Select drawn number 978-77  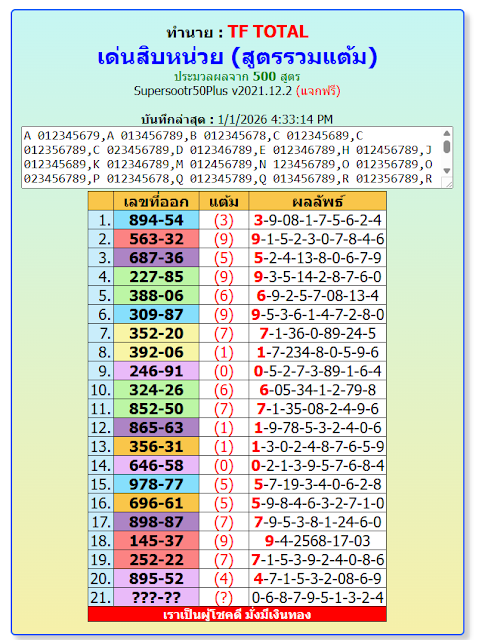point(156,484)
